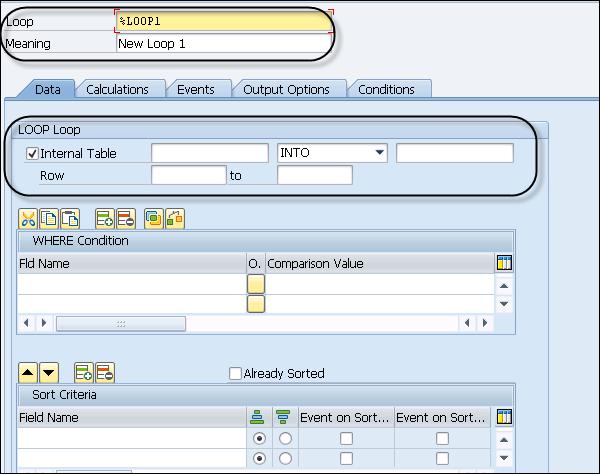Image resolution: width=600 pixels, height=474 pixels.
Task: Open column settings icon of WHERE Condition table
Action: (504, 263)
